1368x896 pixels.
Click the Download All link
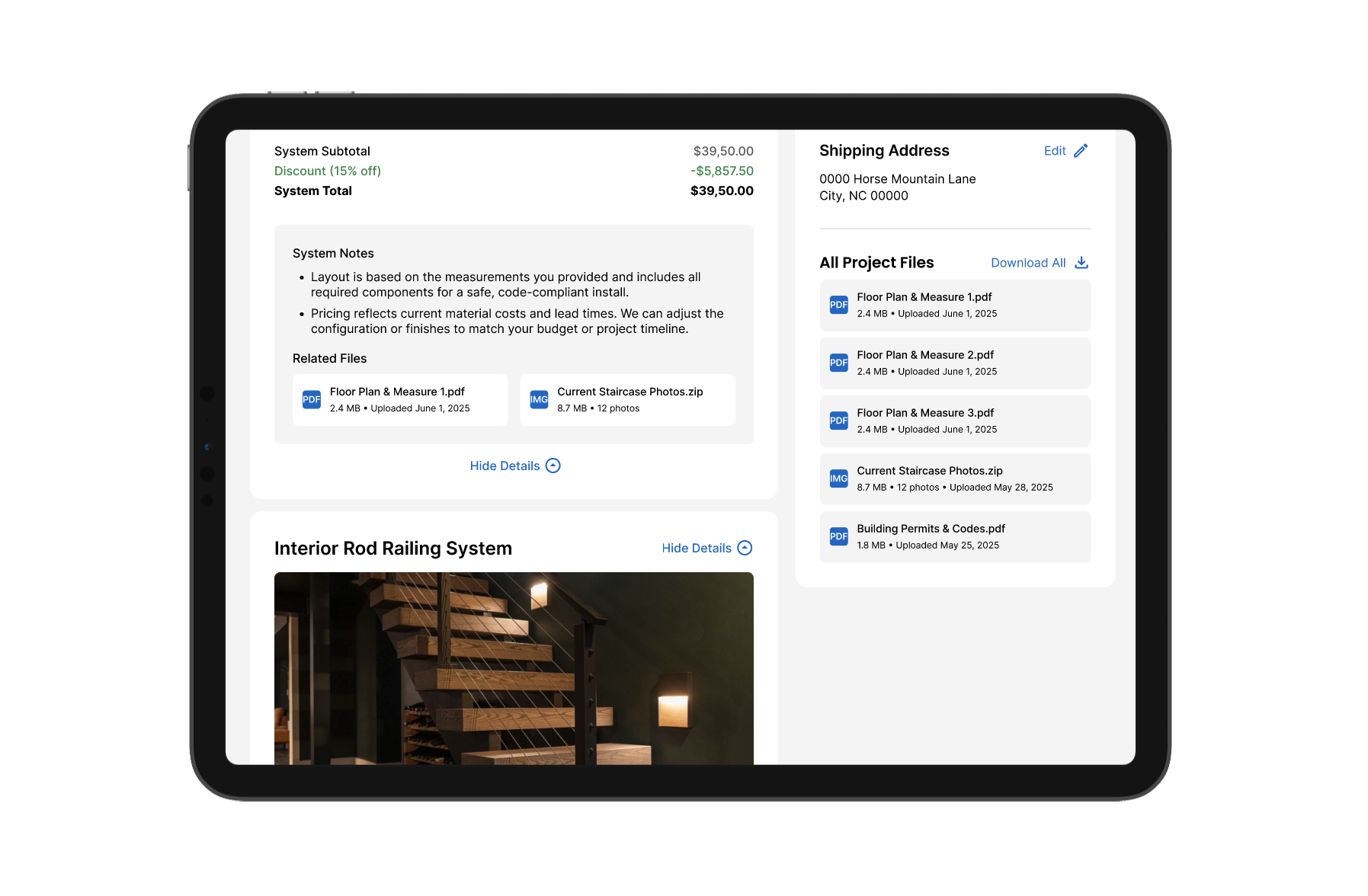tap(1028, 263)
